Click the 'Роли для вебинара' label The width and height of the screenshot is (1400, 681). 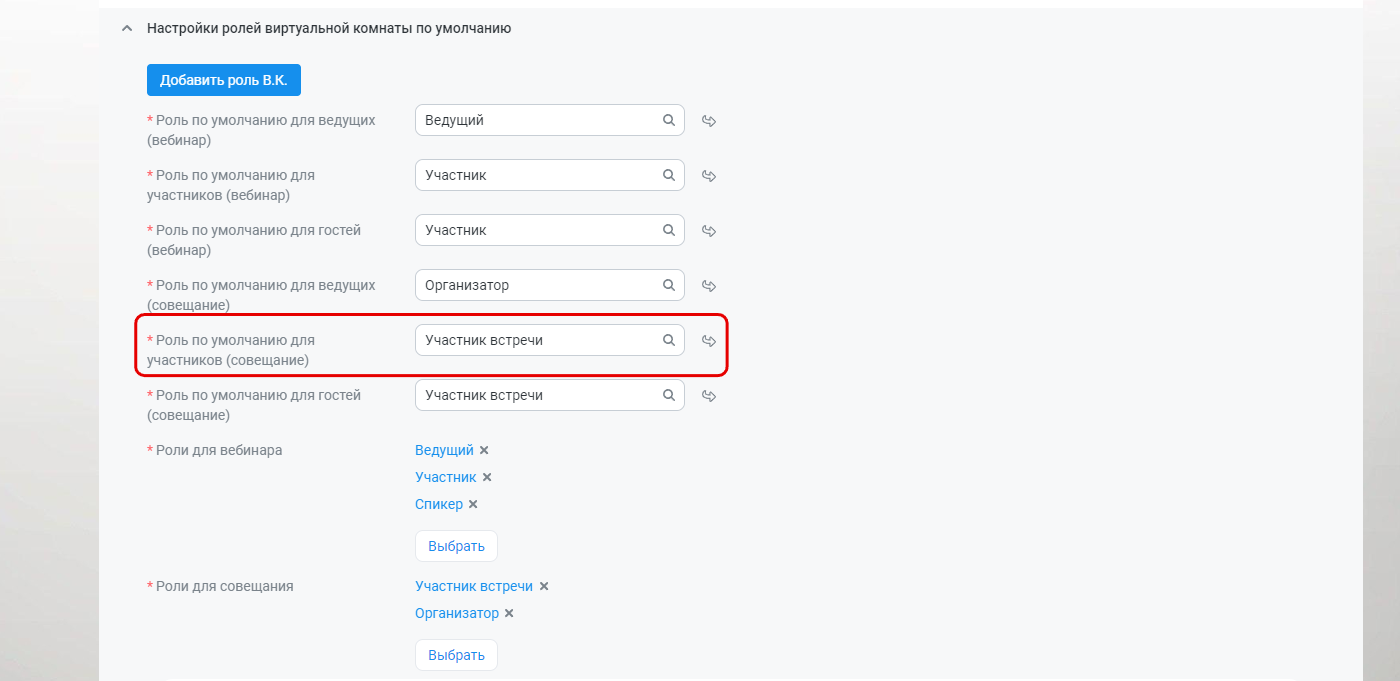coord(219,451)
